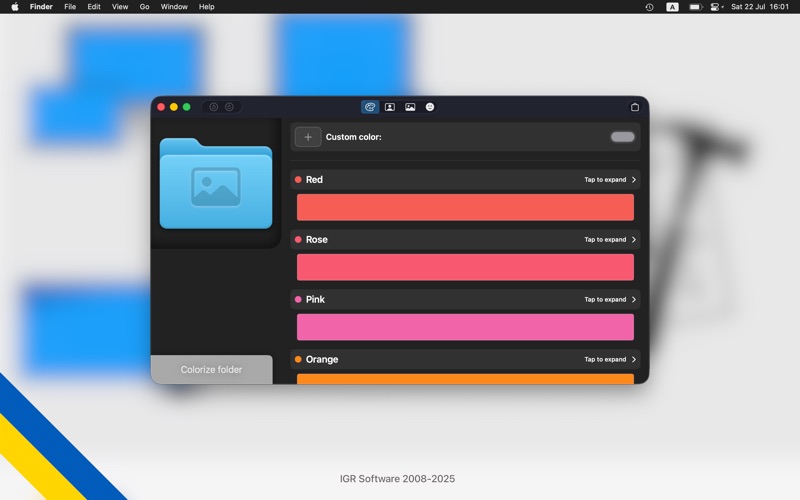Click the orange dot beside Orange

tap(298, 360)
